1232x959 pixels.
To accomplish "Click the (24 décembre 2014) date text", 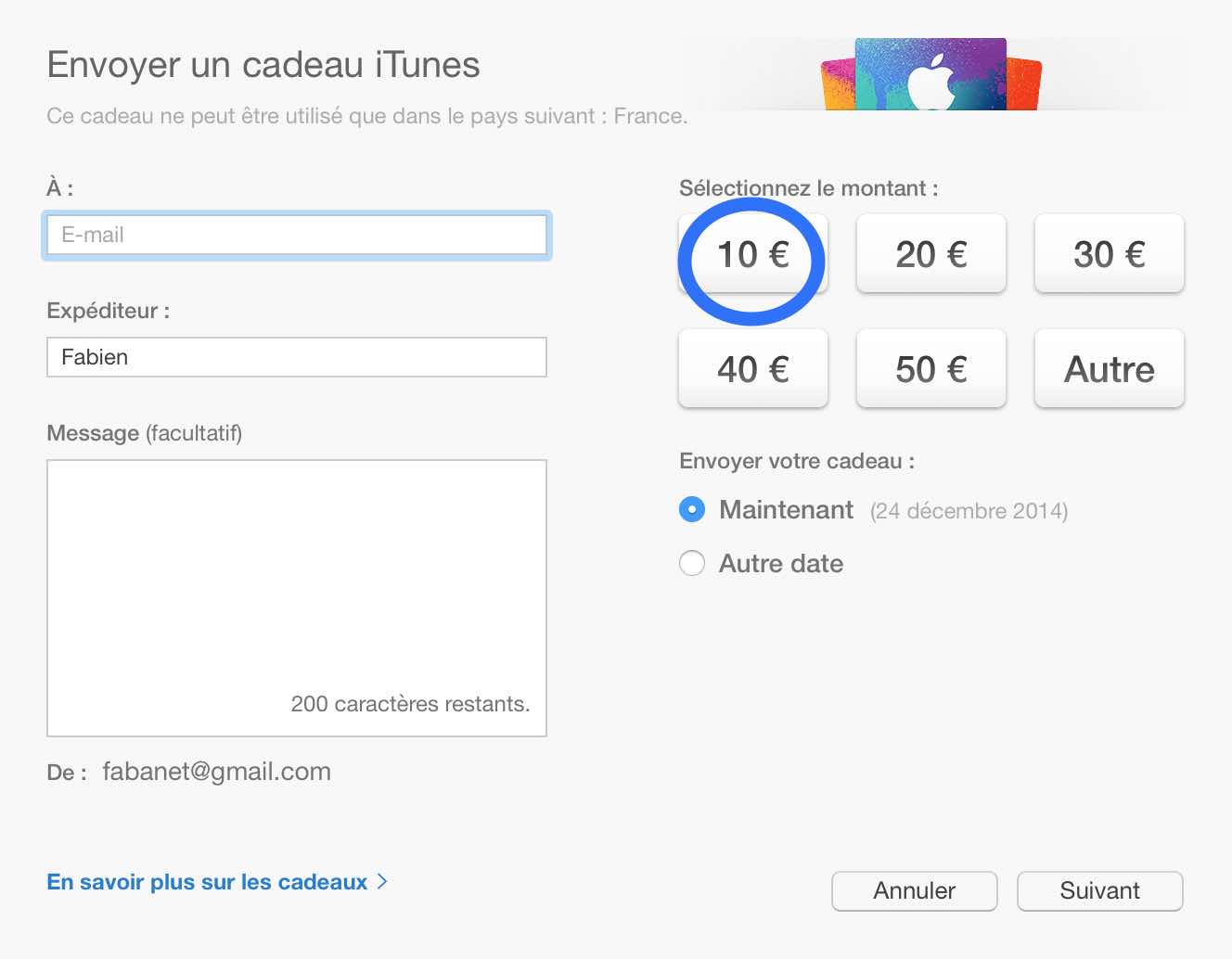I will click(x=969, y=511).
